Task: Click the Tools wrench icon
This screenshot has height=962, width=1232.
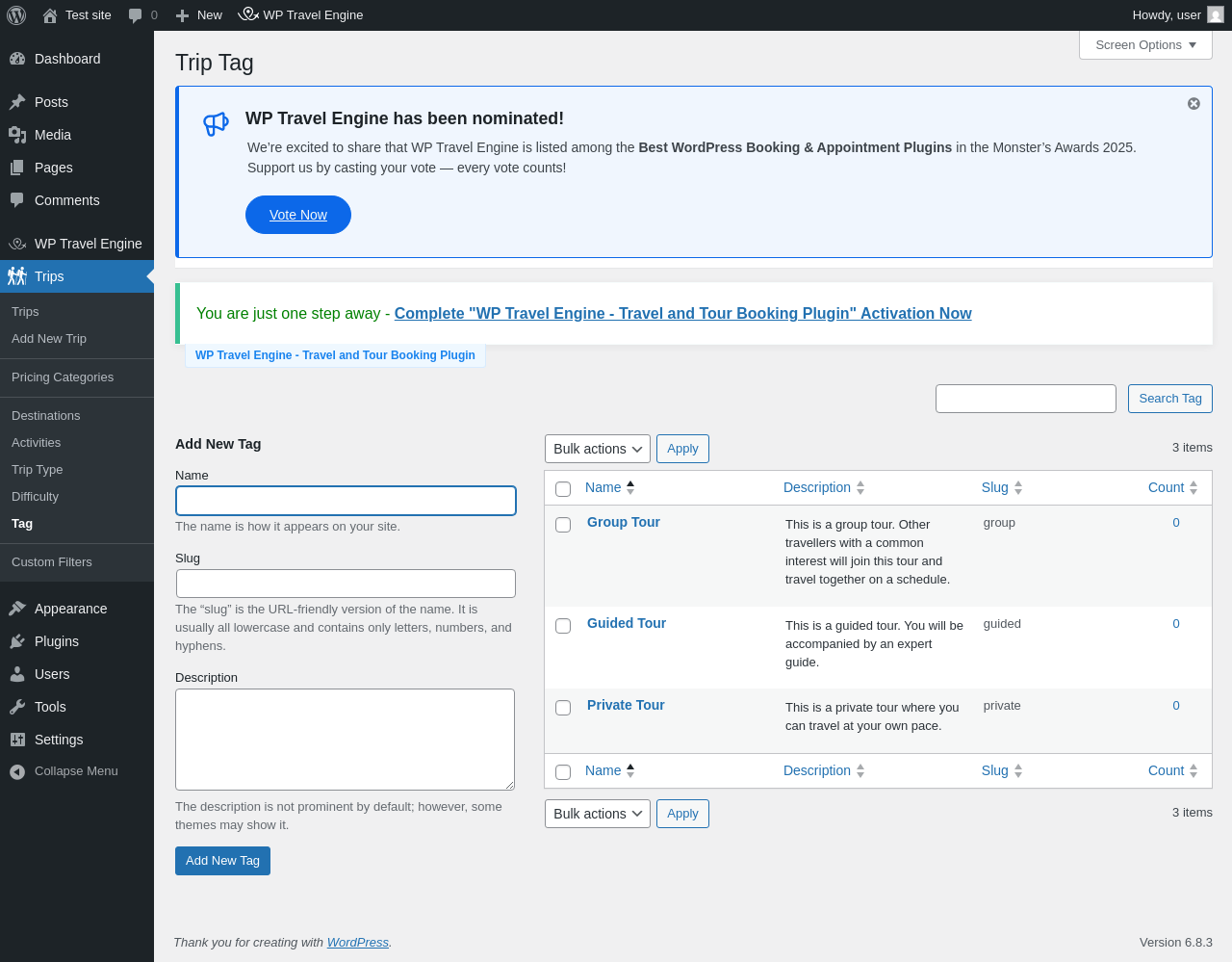Action: [x=17, y=707]
